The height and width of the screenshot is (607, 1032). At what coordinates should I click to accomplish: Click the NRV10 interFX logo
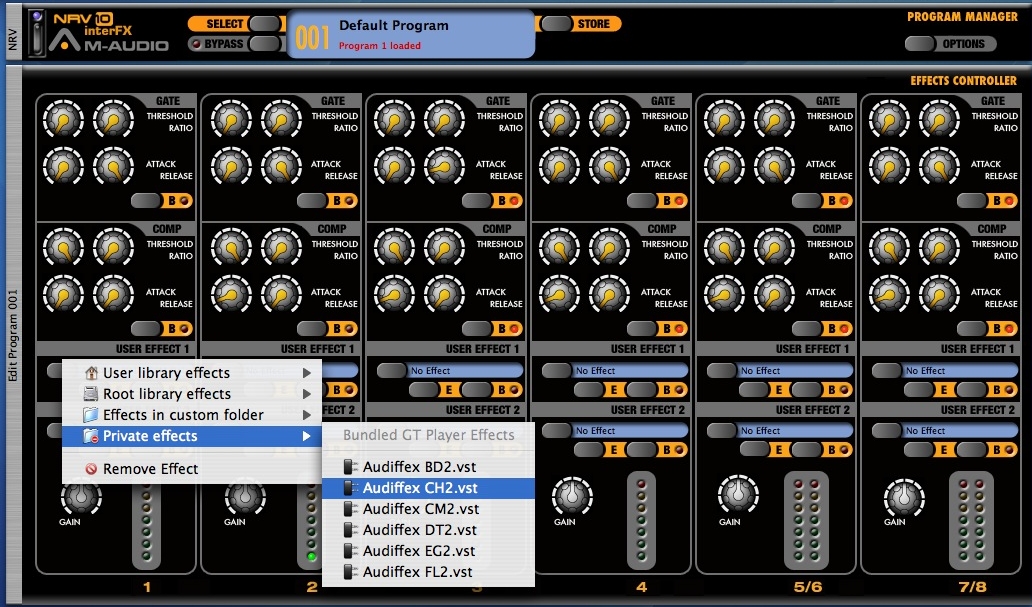pos(92,24)
